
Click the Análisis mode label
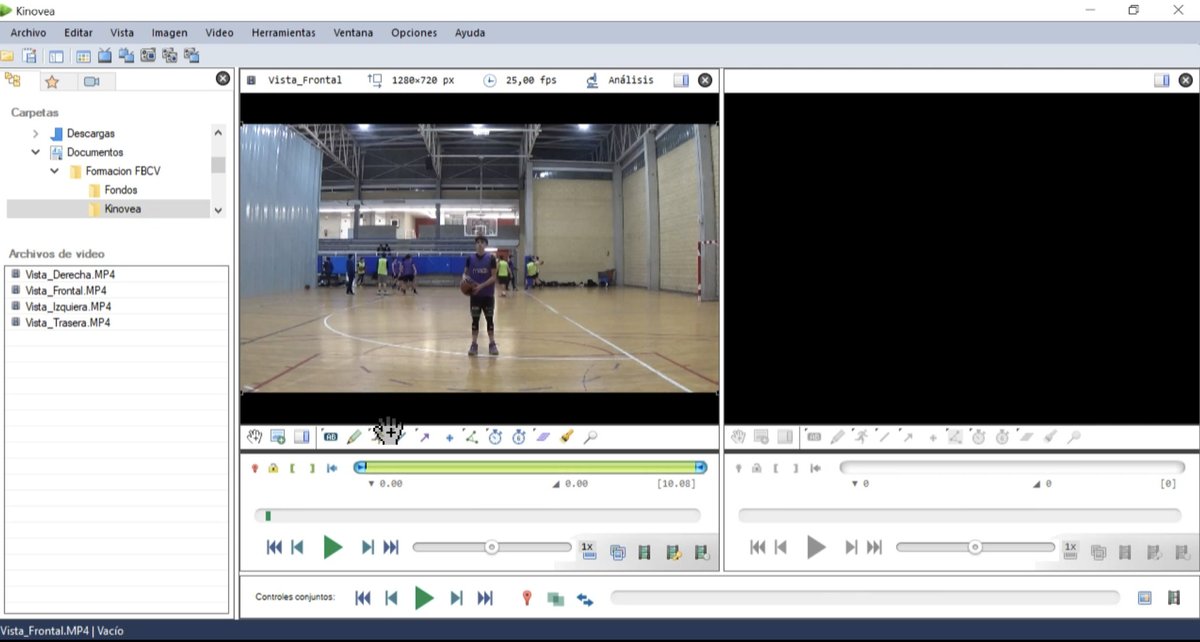631,80
